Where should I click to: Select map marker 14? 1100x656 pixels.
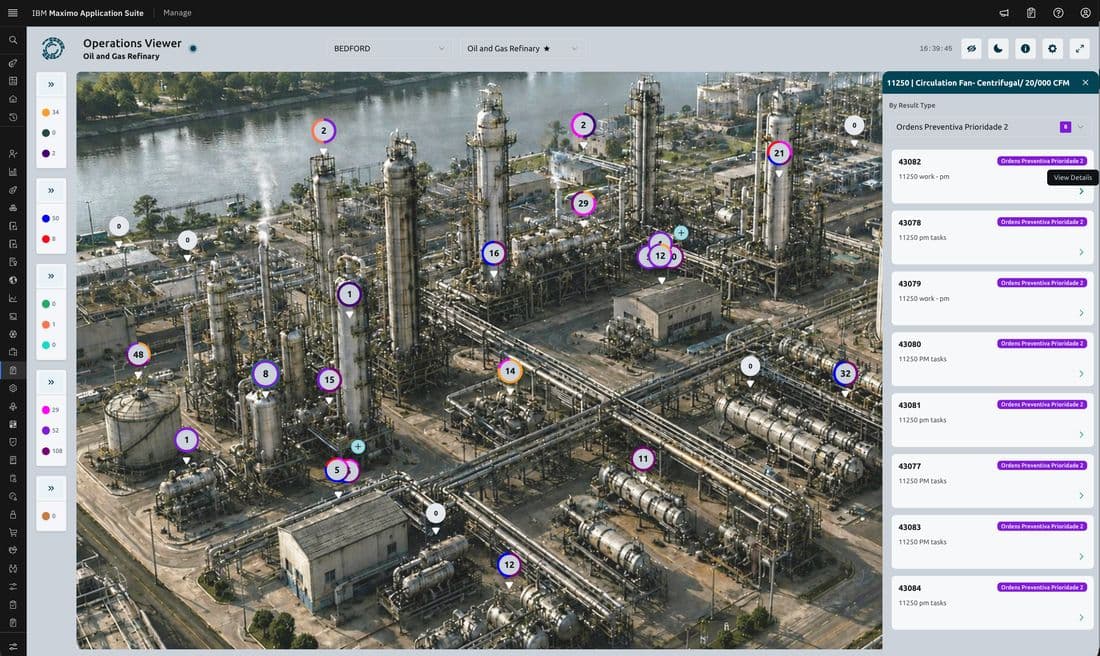[x=510, y=371]
